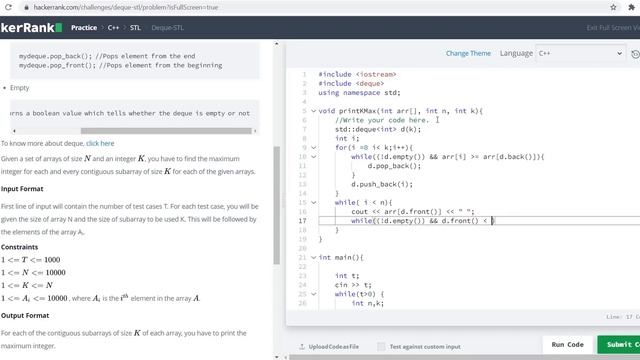Image resolution: width=640 pixels, height=360 pixels.
Task: Go to C++ in breadcrumb
Action: tap(113, 28)
